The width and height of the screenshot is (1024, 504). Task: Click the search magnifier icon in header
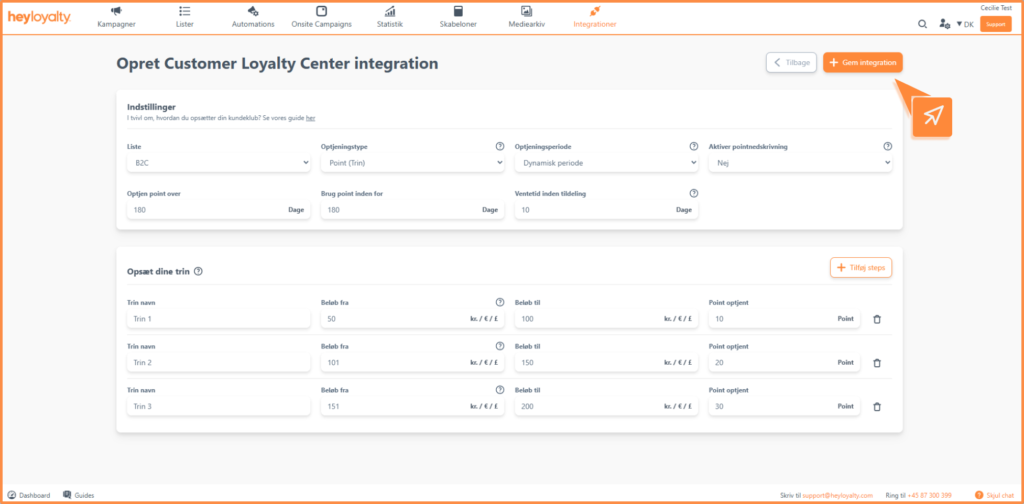[x=922, y=24]
